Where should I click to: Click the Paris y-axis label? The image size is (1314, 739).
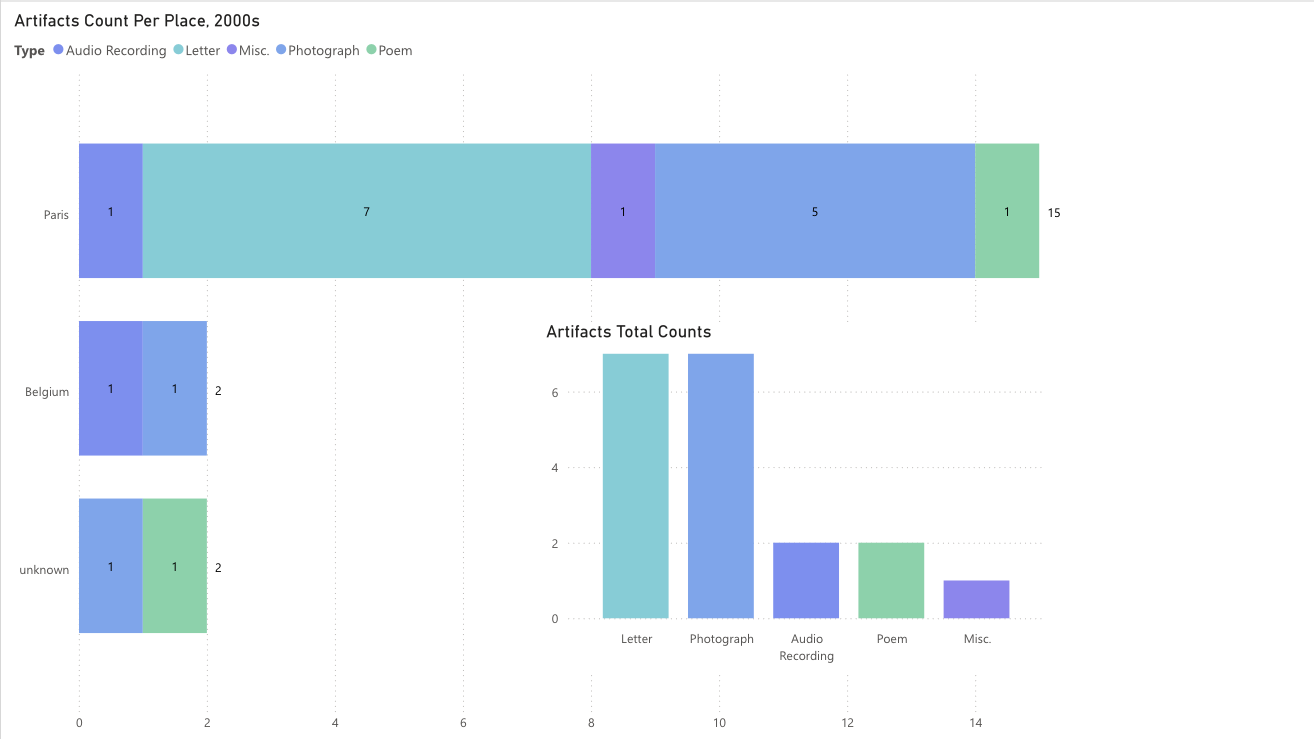pyautogui.click(x=56, y=214)
